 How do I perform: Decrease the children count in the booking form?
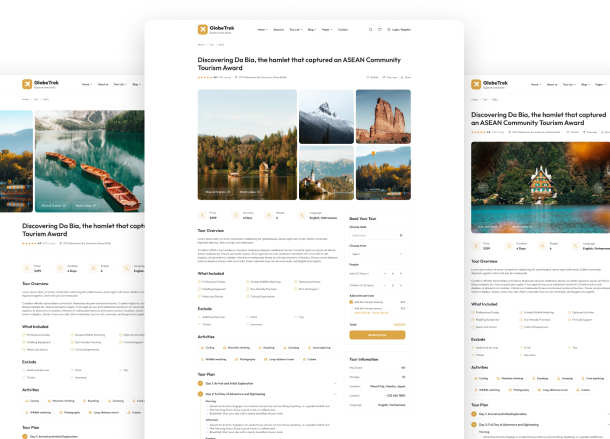[x=386, y=285]
